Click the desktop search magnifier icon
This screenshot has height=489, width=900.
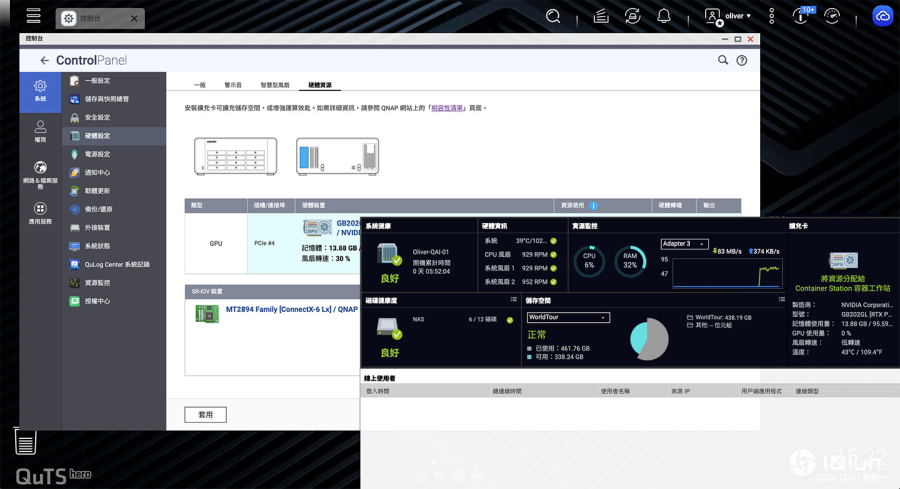tap(553, 17)
